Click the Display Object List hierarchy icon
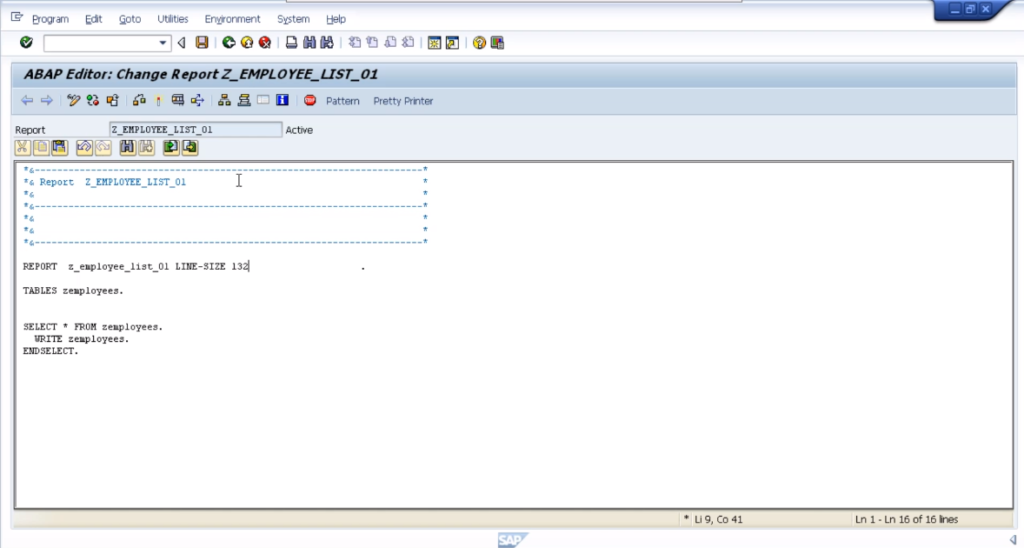 [x=225, y=101]
